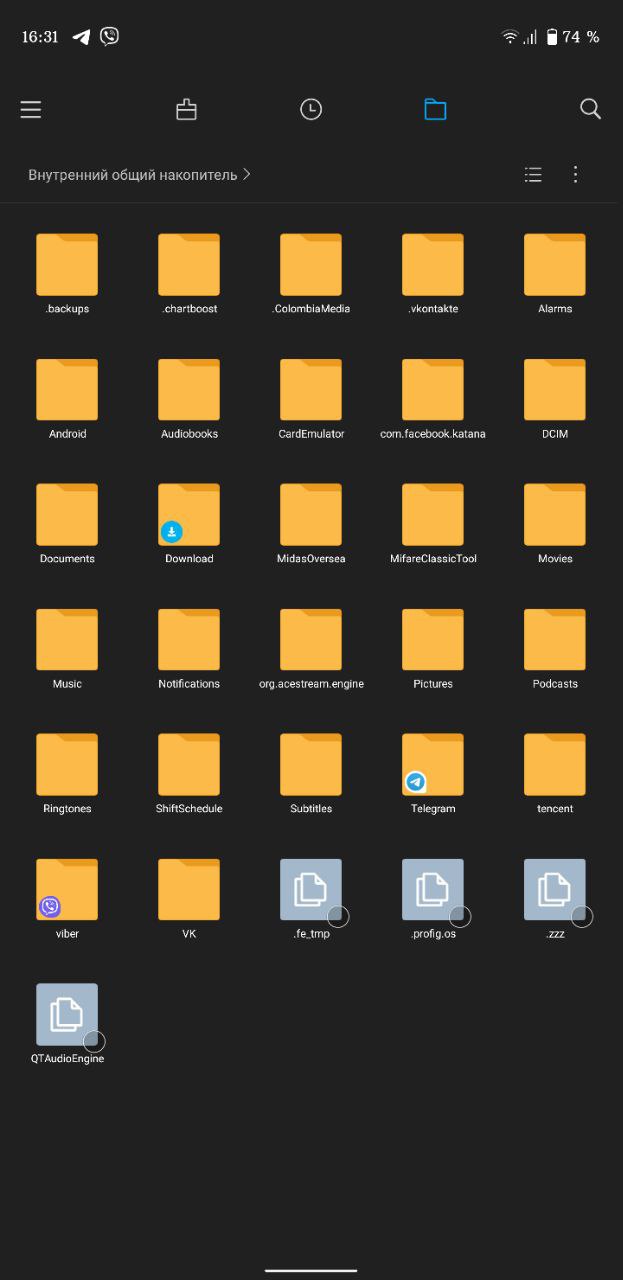Open the Ringtones folder
The height and width of the screenshot is (1280, 623).
[x=67, y=765]
